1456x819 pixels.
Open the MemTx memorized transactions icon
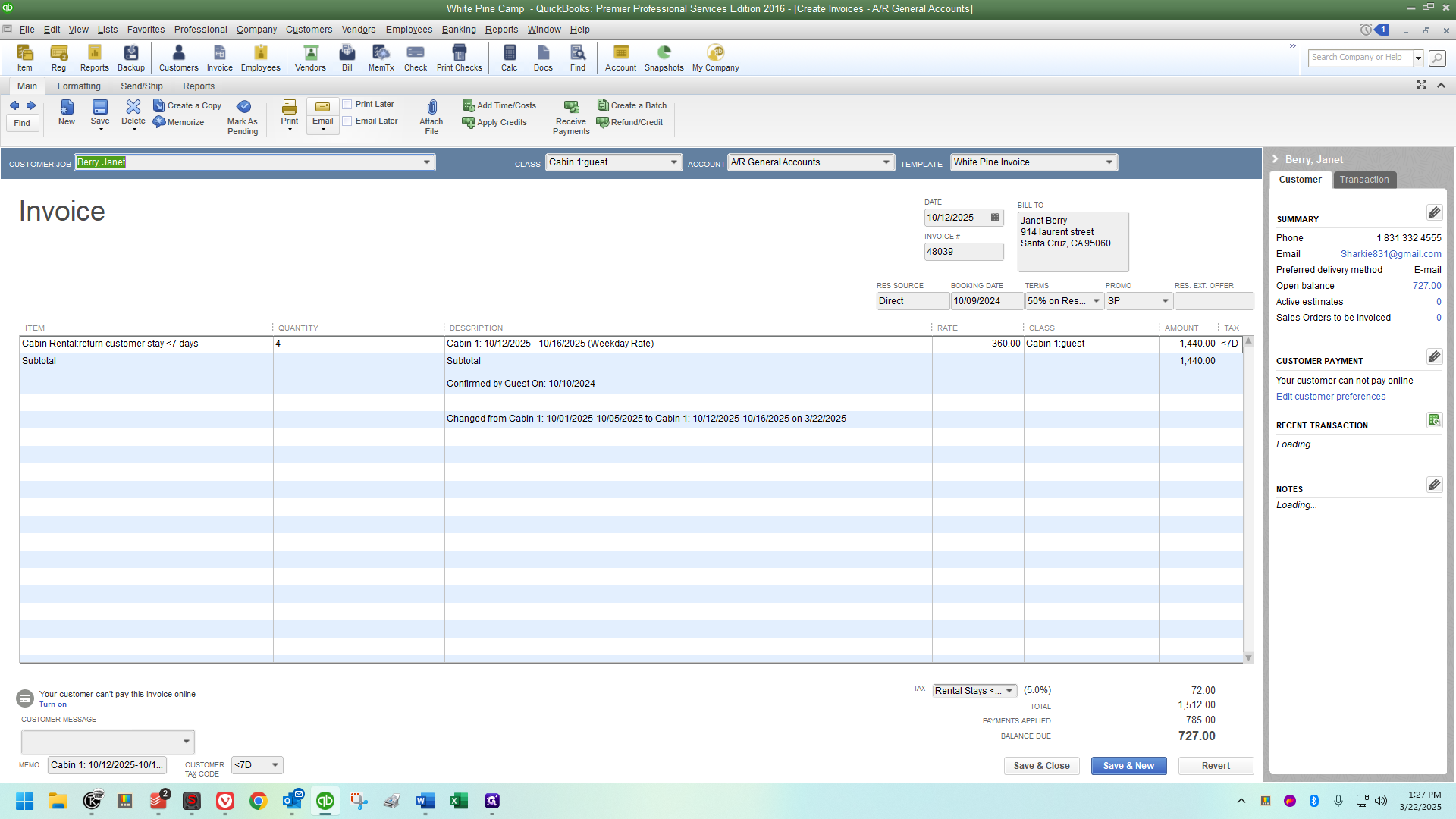(381, 58)
